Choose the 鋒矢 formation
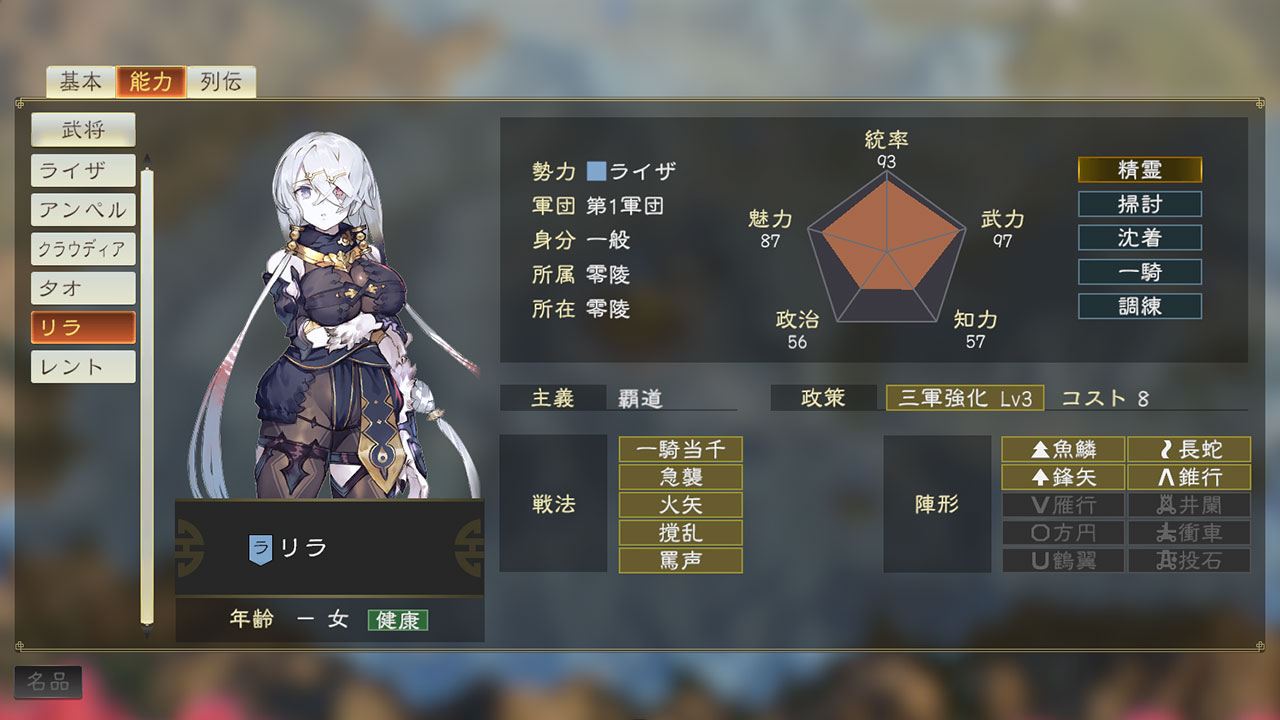Image resolution: width=1280 pixels, height=720 pixels. pyautogui.click(x=1063, y=477)
